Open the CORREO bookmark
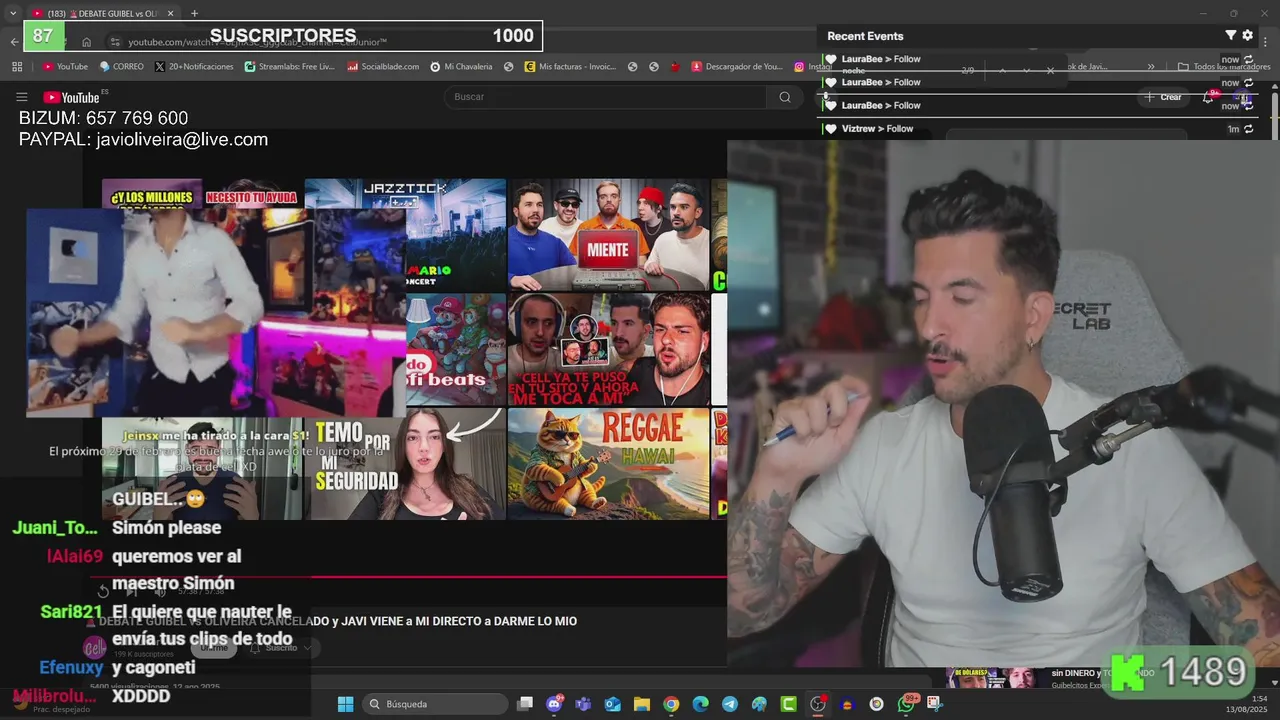The image size is (1280, 720). (x=121, y=67)
